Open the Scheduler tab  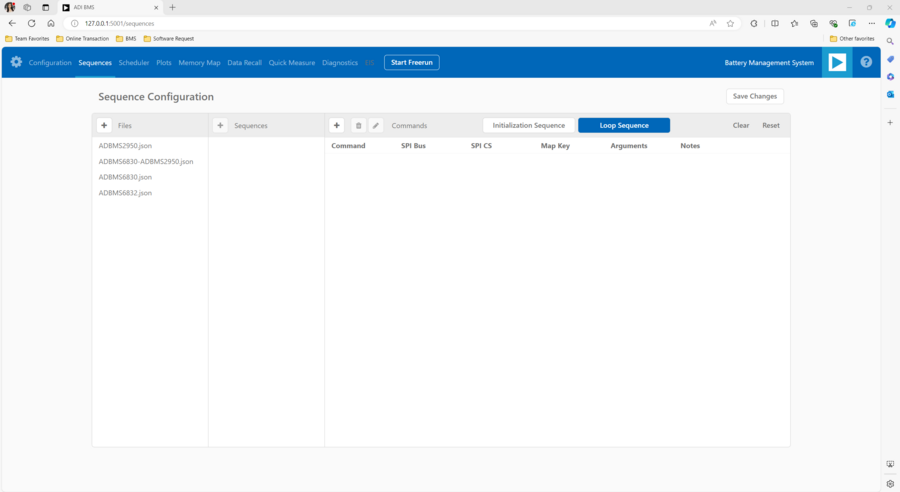[x=134, y=62]
